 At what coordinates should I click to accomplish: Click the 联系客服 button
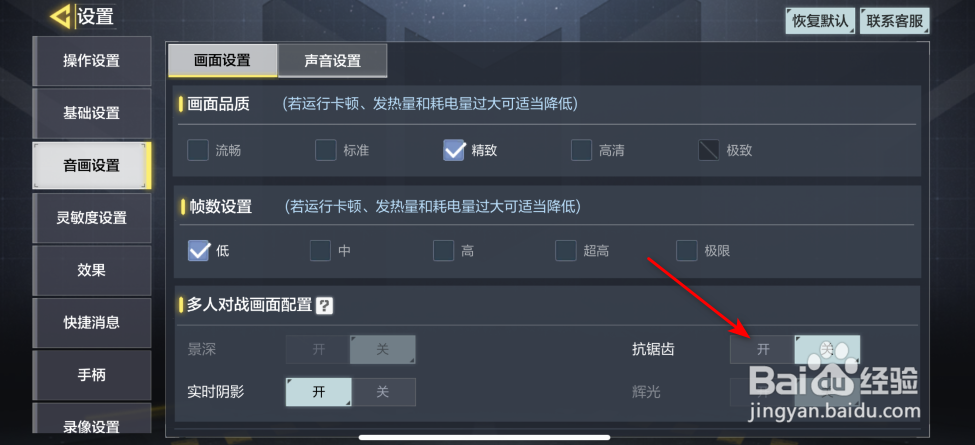pos(894,21)
